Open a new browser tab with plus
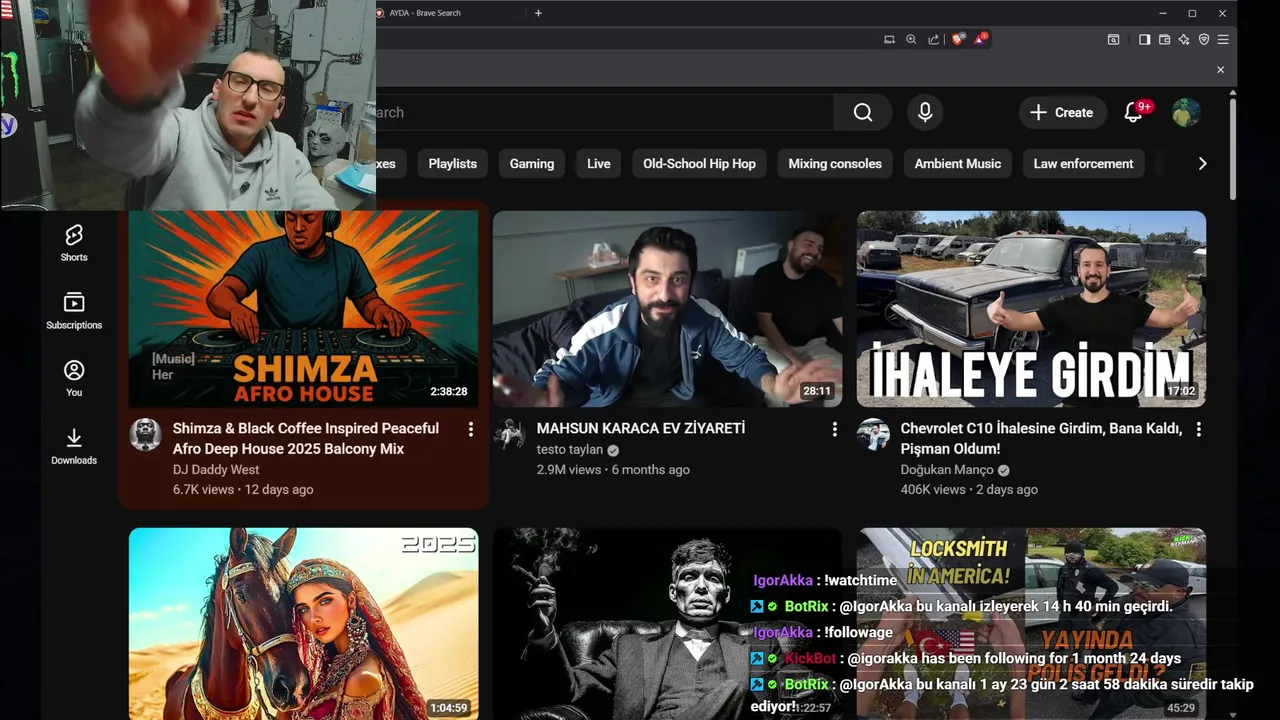Viewport: 1280px width, 720px height. tap(538, 13)
